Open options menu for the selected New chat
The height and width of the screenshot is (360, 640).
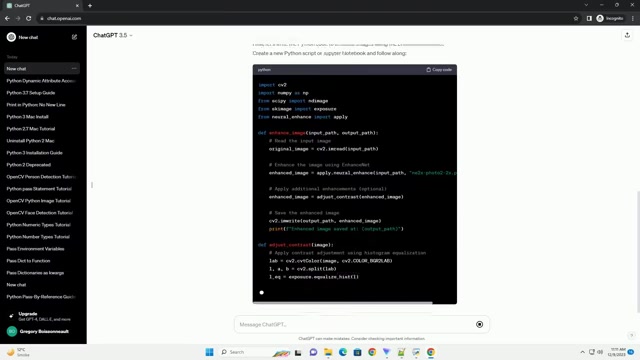(74, 69)
